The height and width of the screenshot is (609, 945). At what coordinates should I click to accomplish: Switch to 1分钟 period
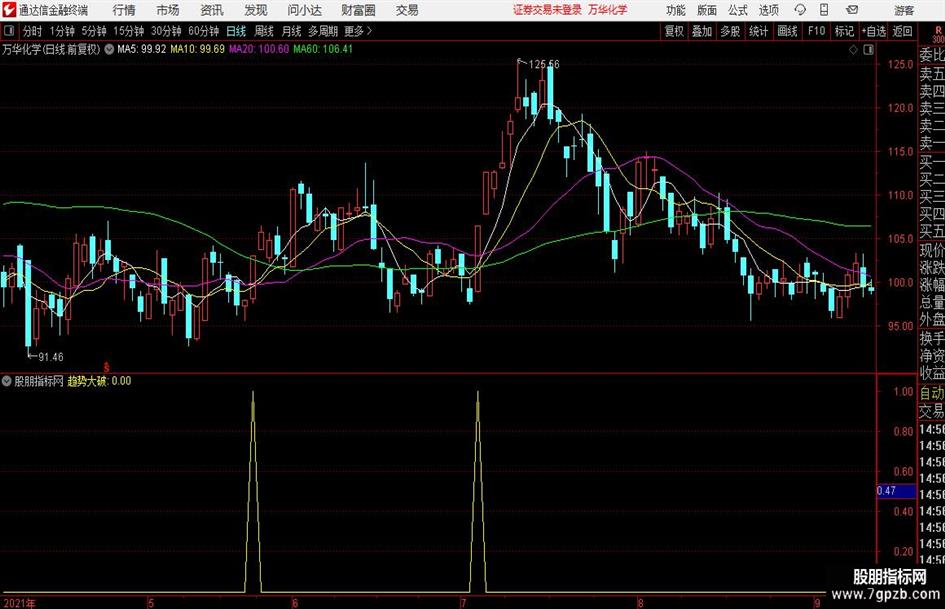(61, 31)
